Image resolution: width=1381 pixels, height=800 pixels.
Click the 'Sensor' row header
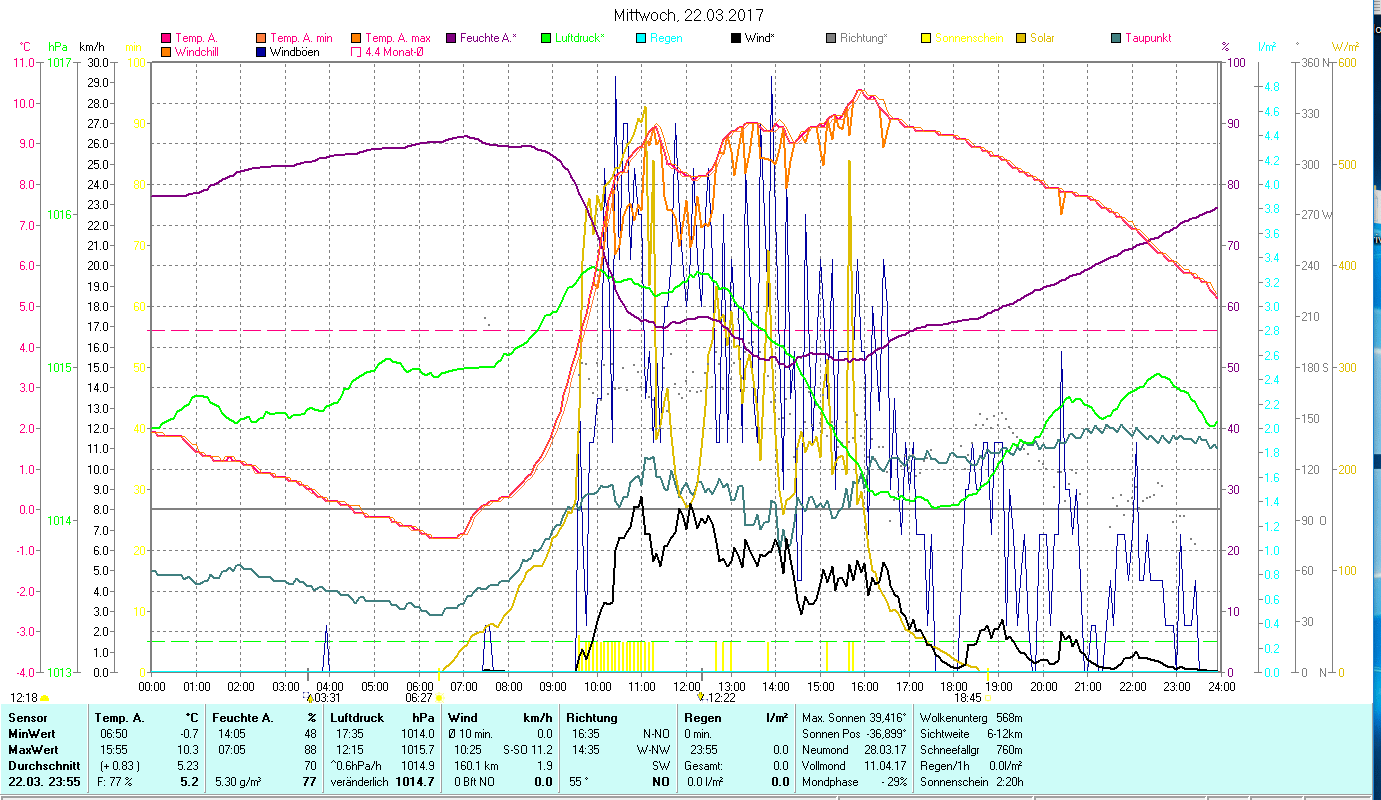point(26,718)
